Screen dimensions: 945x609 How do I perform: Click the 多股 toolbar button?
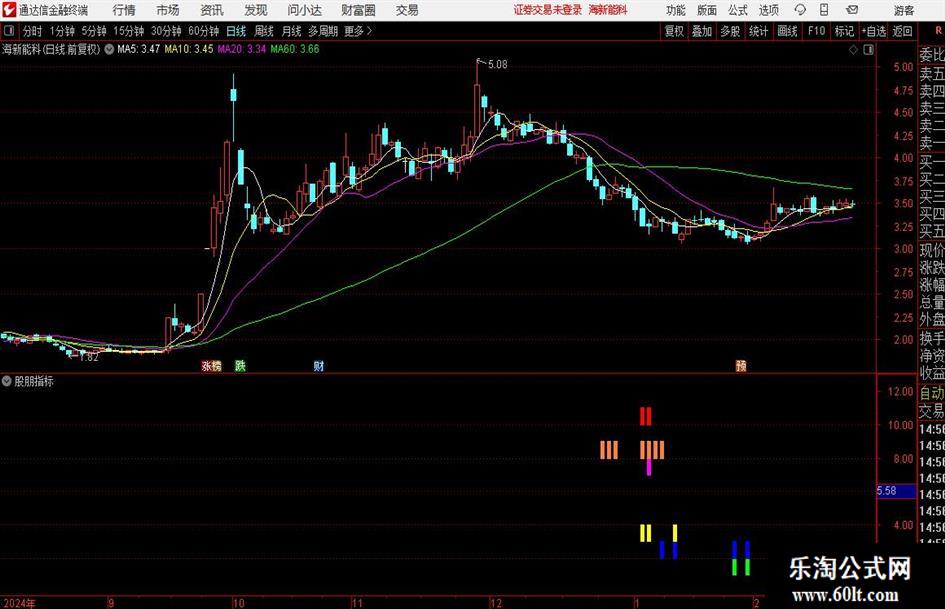(730, 31)
